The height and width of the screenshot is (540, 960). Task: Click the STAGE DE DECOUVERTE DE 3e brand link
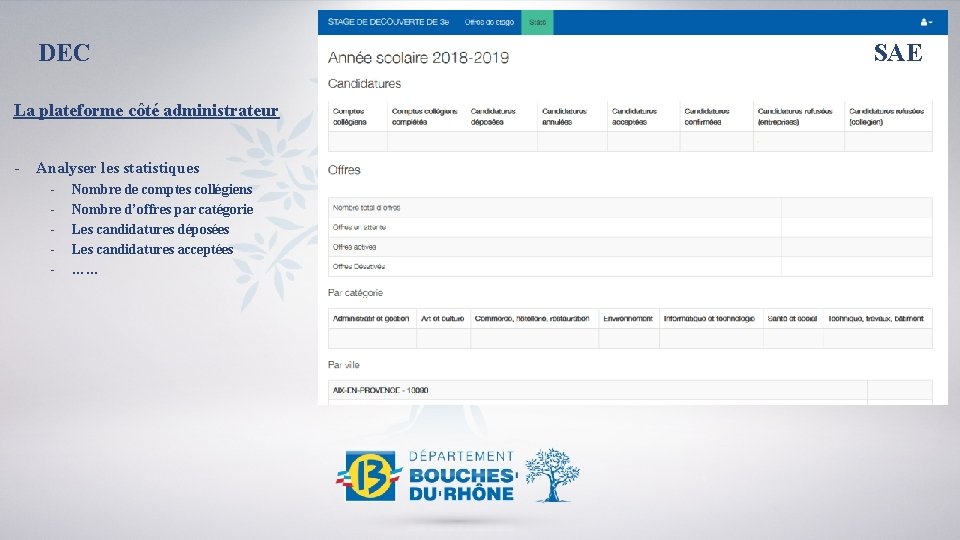click(388, 22)
